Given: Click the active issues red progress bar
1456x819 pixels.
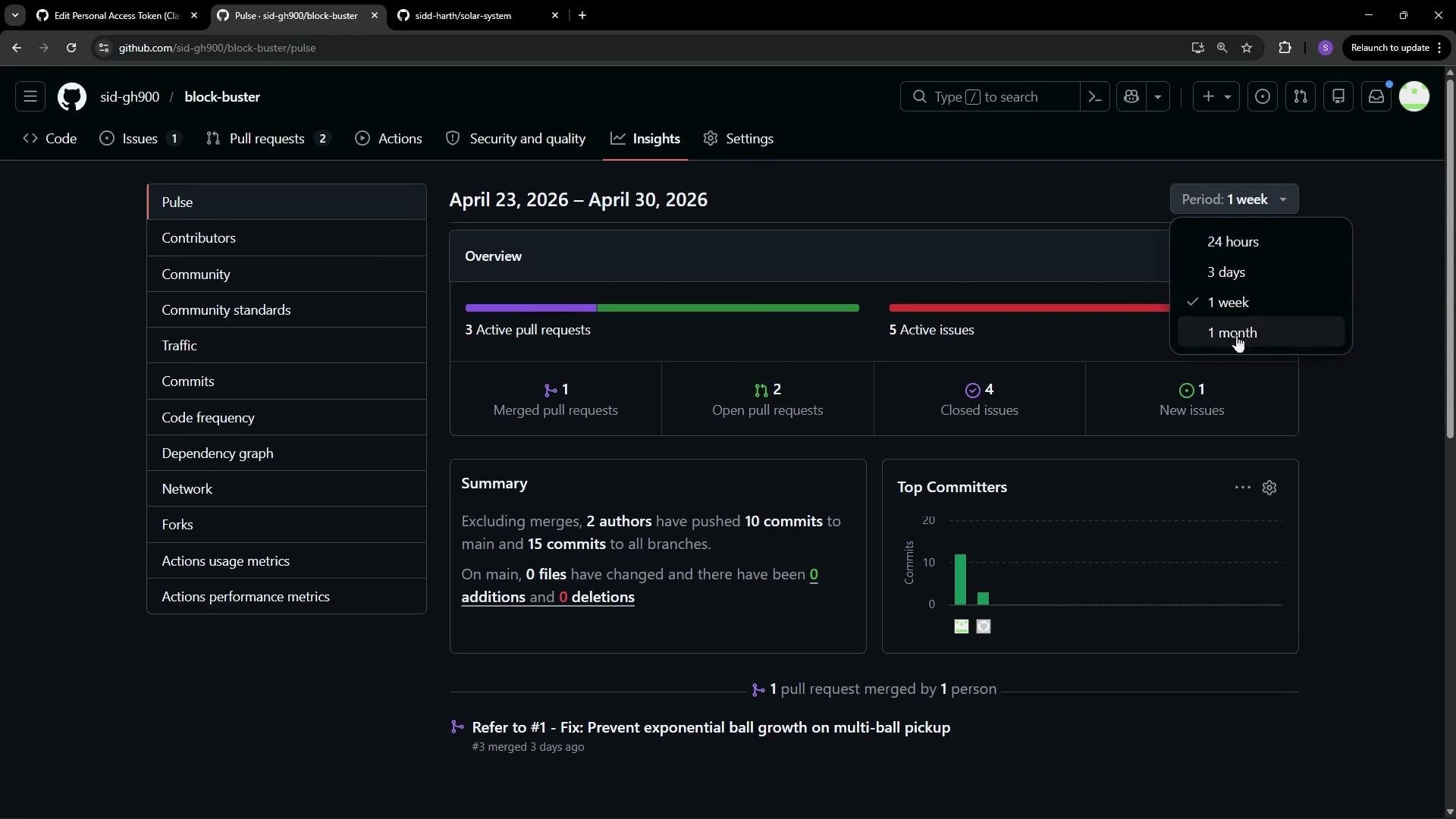Looking at the screenshot, I should point(1029,308).
